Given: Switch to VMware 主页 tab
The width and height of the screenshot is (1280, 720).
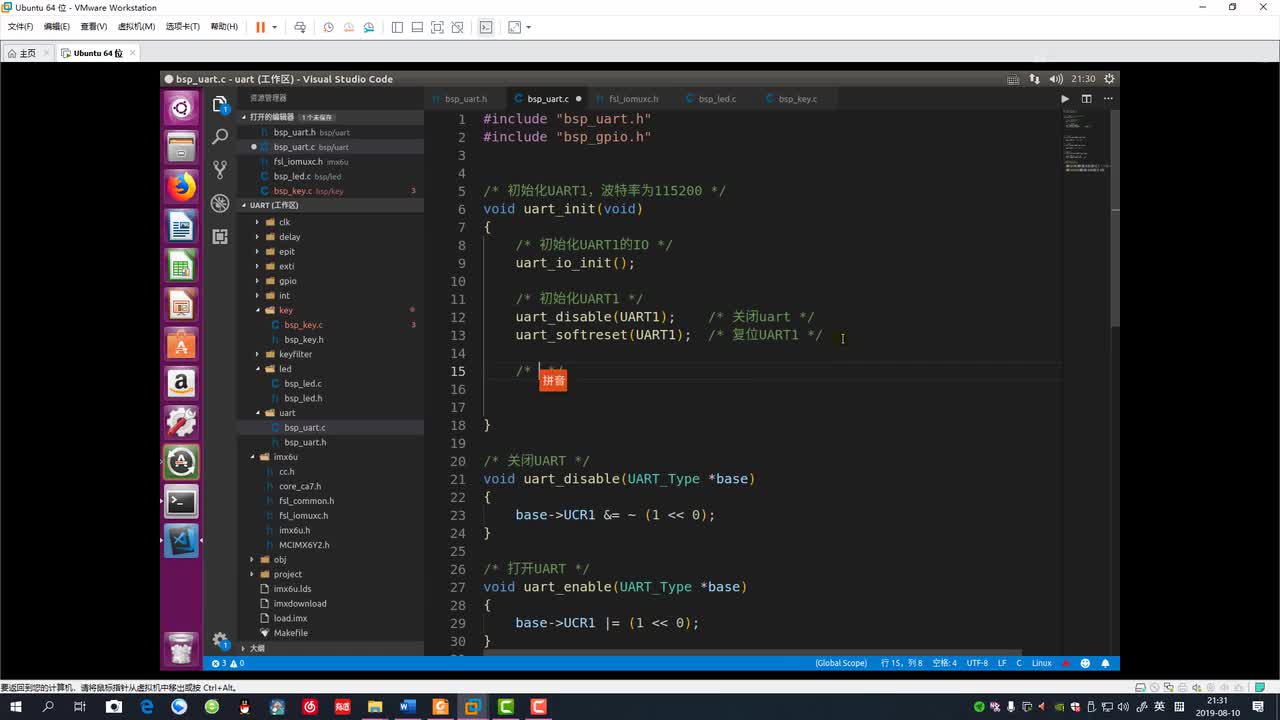Looking at the screenshot, I should pyautogui.click(x=26, y=53).
